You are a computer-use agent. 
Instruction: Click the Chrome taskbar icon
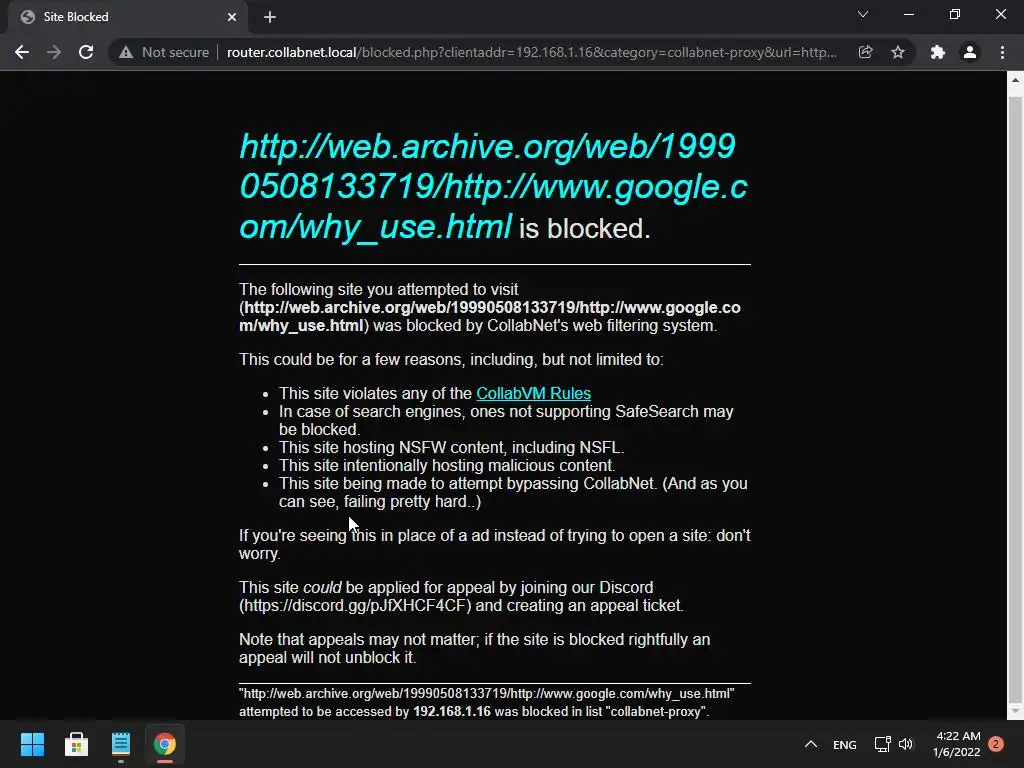165,744
